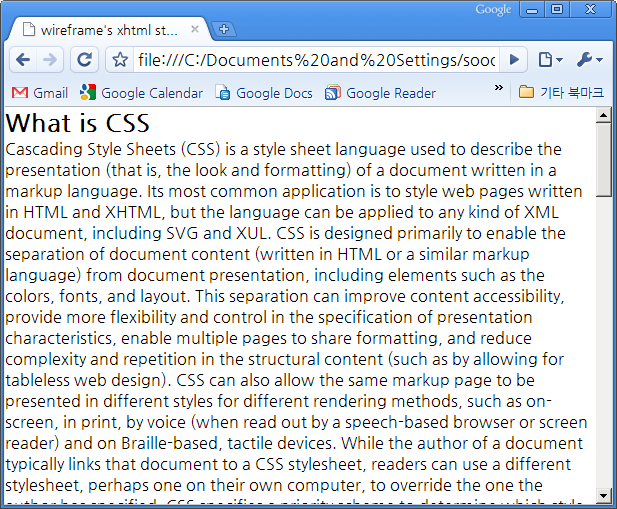Click the Forward navigation arrow
Image resolution: width=617 pixels, height=509 pixels.
(50, 60)
